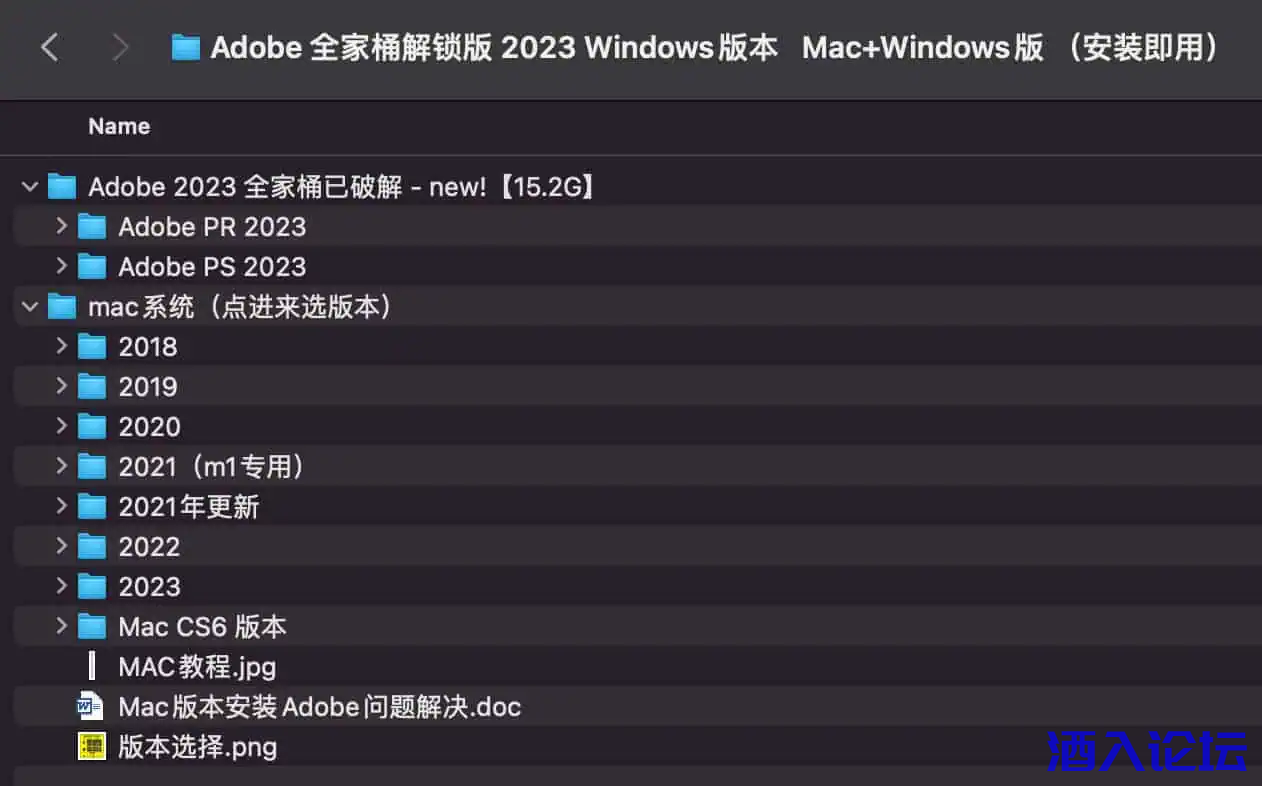The width and height of the screenshot is (1262, 786).
Task: Collapse the Adobe 2023 全家桶已破解 folder
Action: coord(31,186)
